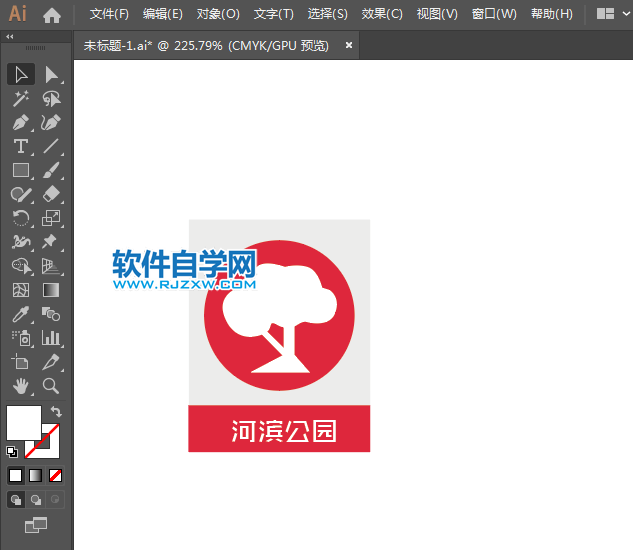The width and height of the screenshot is (633, 550).
Task: Open the 窗口(W) menu
Action: (x=494, y=14)
